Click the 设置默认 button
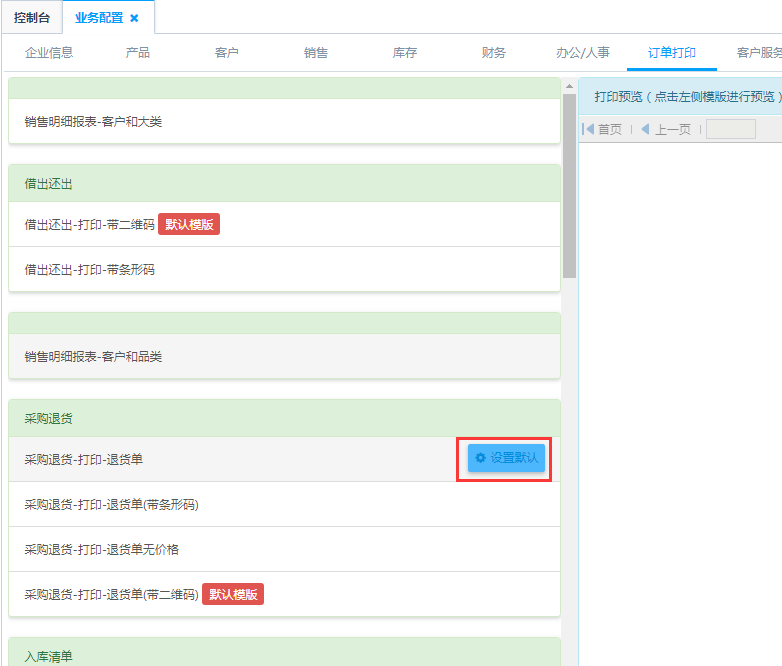 (506, 458)
